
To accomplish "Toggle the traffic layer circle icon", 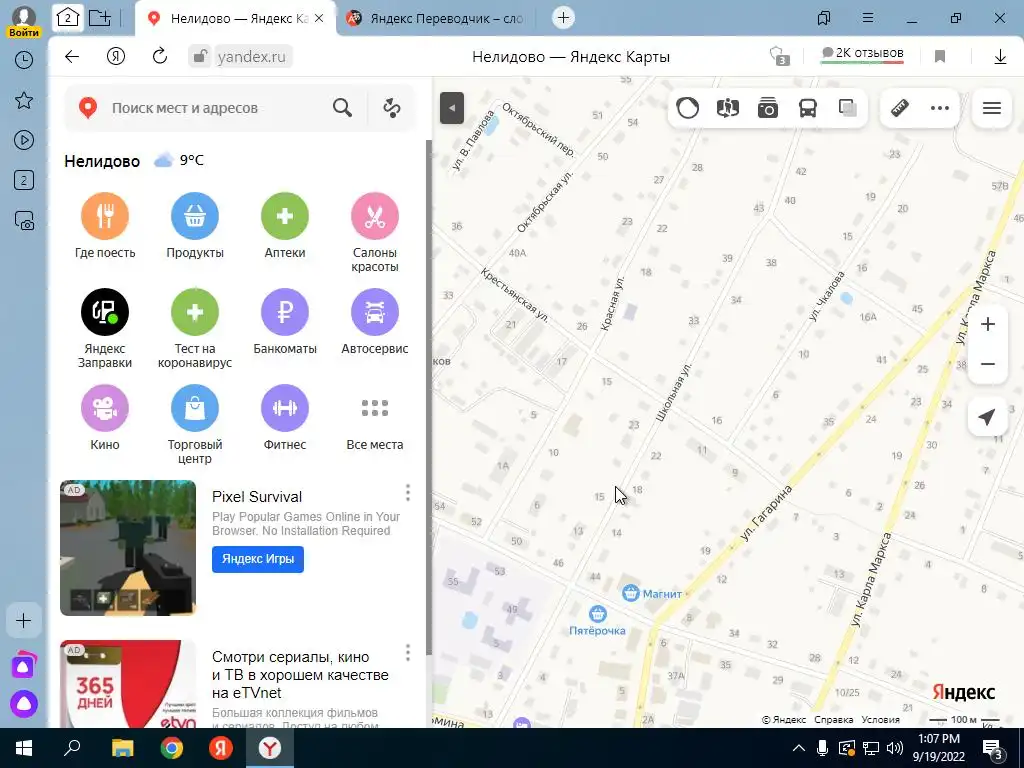I will (x=688, y=108).
